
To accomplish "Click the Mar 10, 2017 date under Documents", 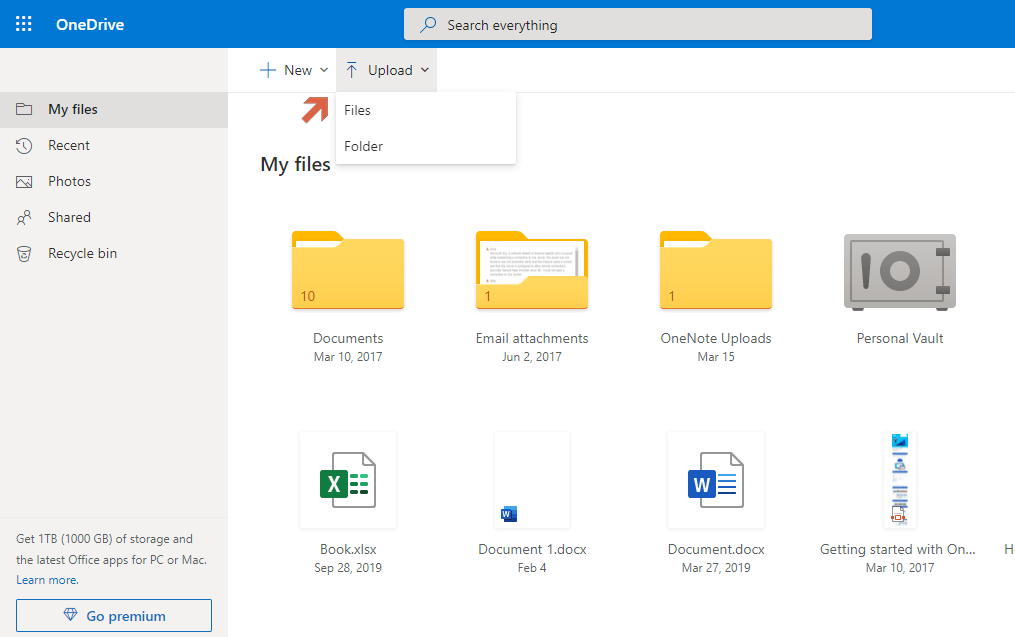I will tap(348, 357).
